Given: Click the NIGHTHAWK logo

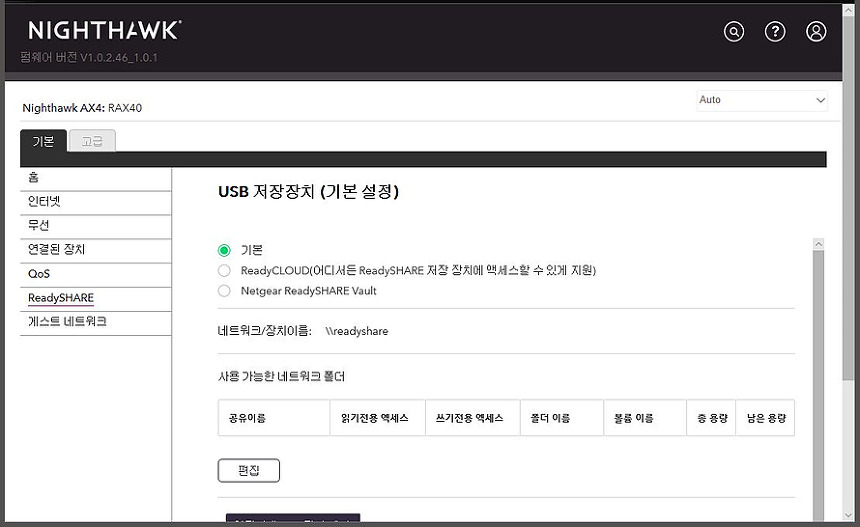Looking at the screenshot, I should [105, 30].
